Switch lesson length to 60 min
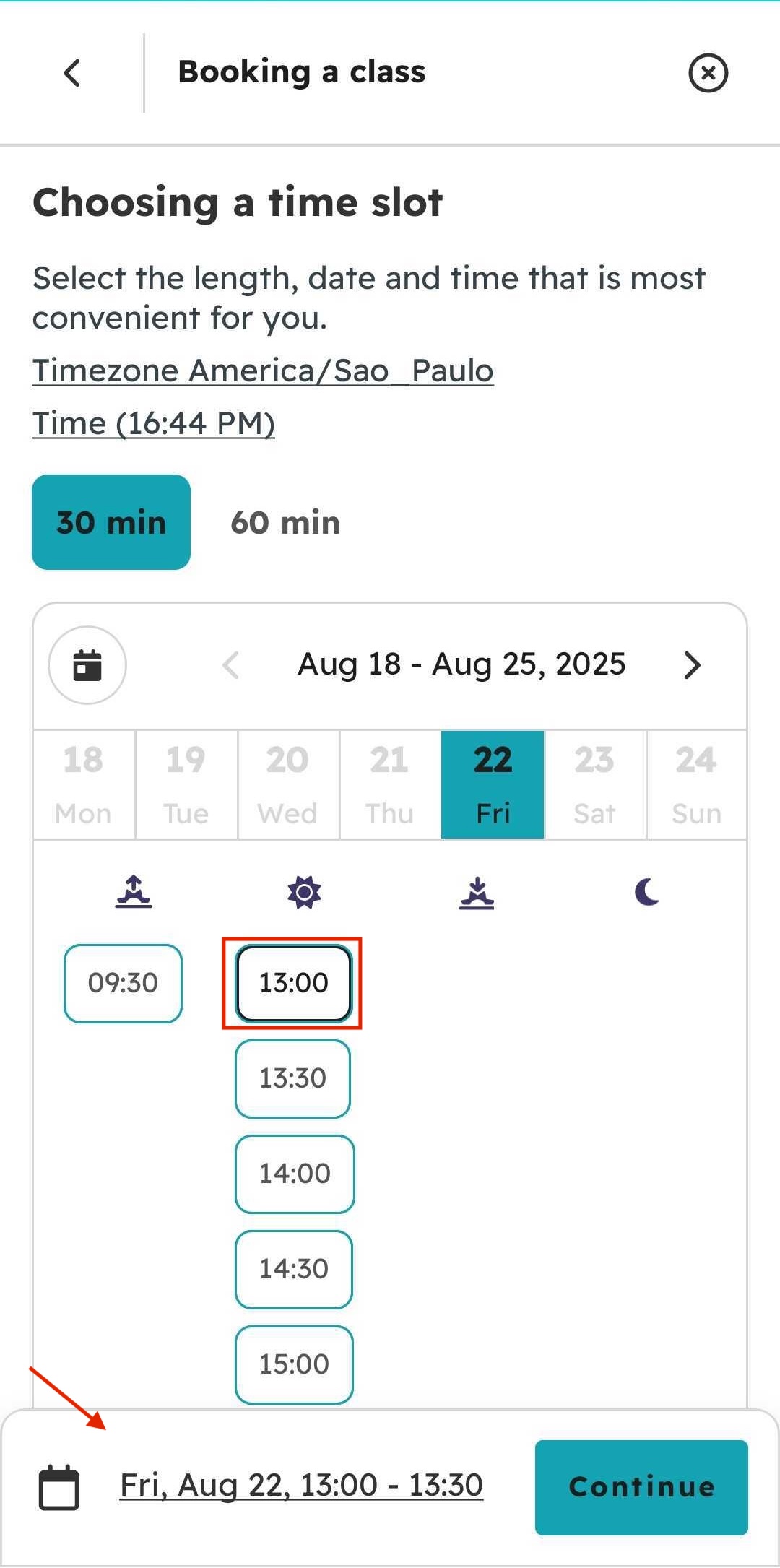Screen dimensions: 780x1568 pyautogui.click(x=285, y=522)
